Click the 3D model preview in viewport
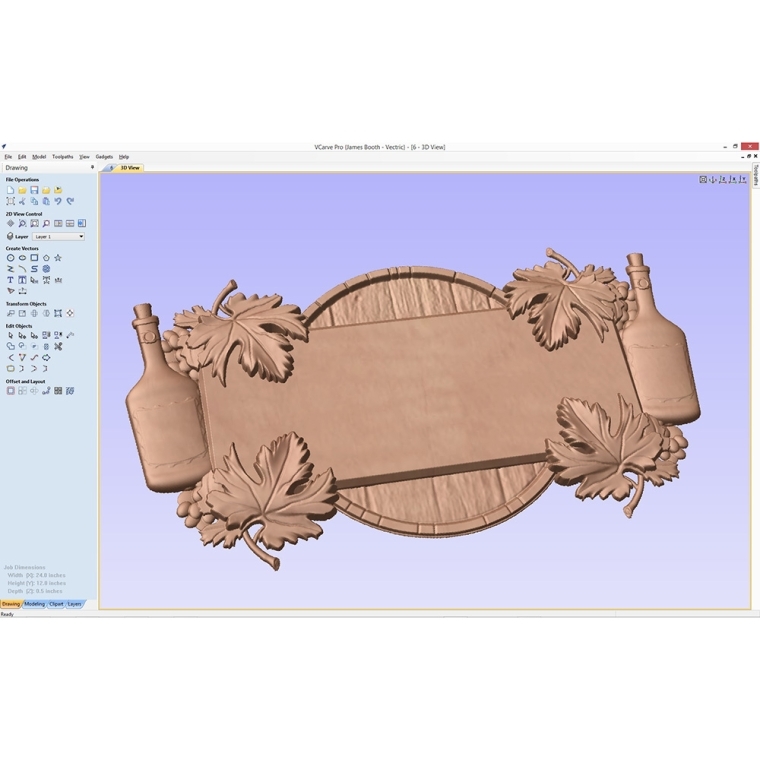 coord(413,409)
